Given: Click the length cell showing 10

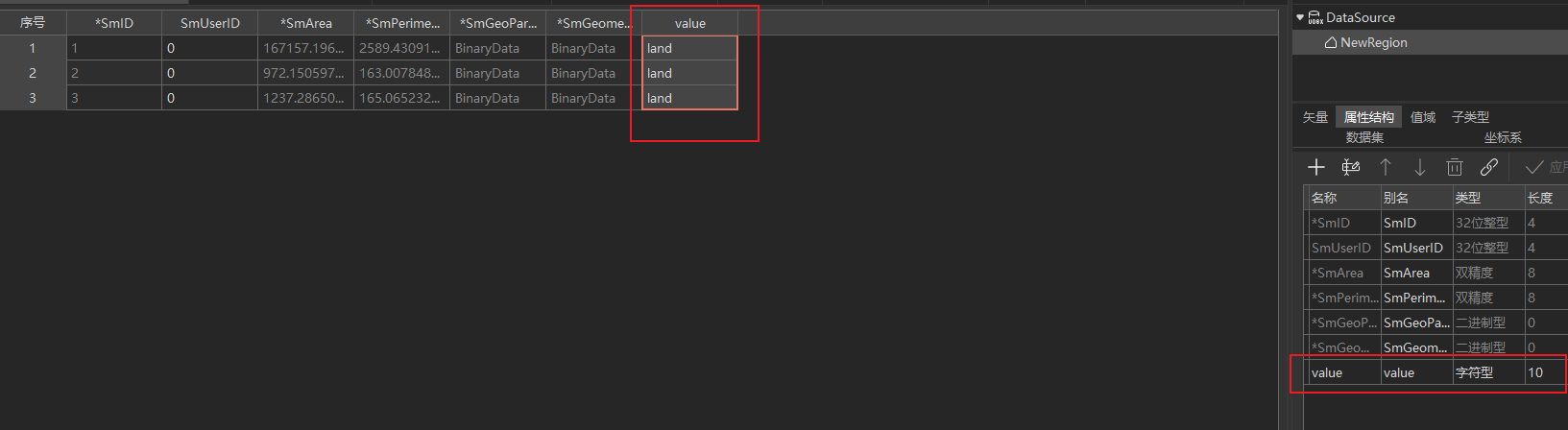Looking at the screenshot, I should (1544, 372).
